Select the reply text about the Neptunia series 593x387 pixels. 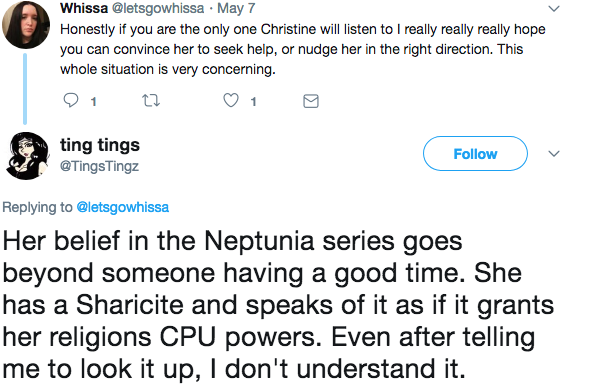click(278, 305)
